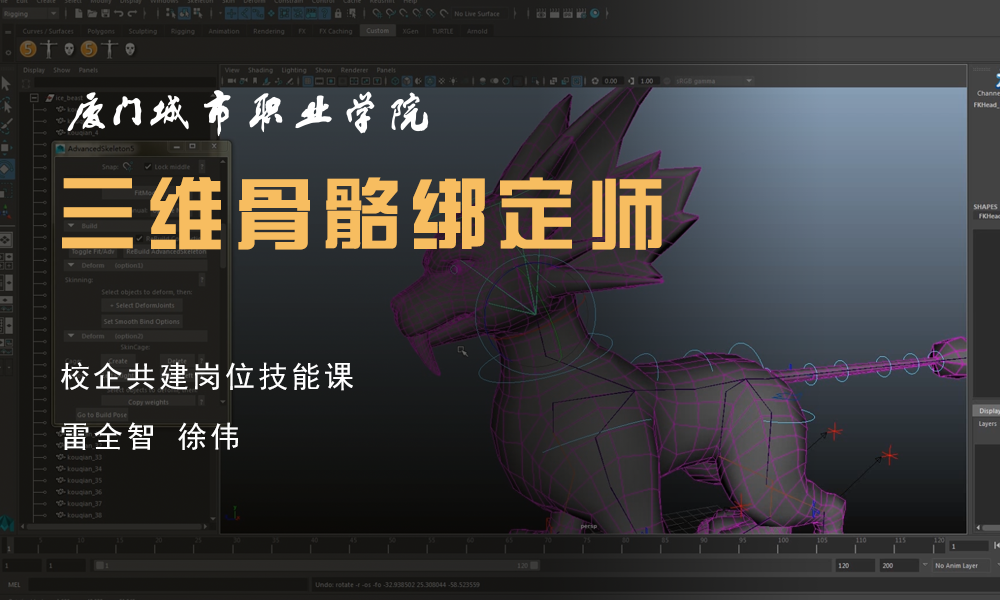Screen dimensions: 1000x600
Task: Open the sRGB gamma color space dropdown
Action: 714,81
